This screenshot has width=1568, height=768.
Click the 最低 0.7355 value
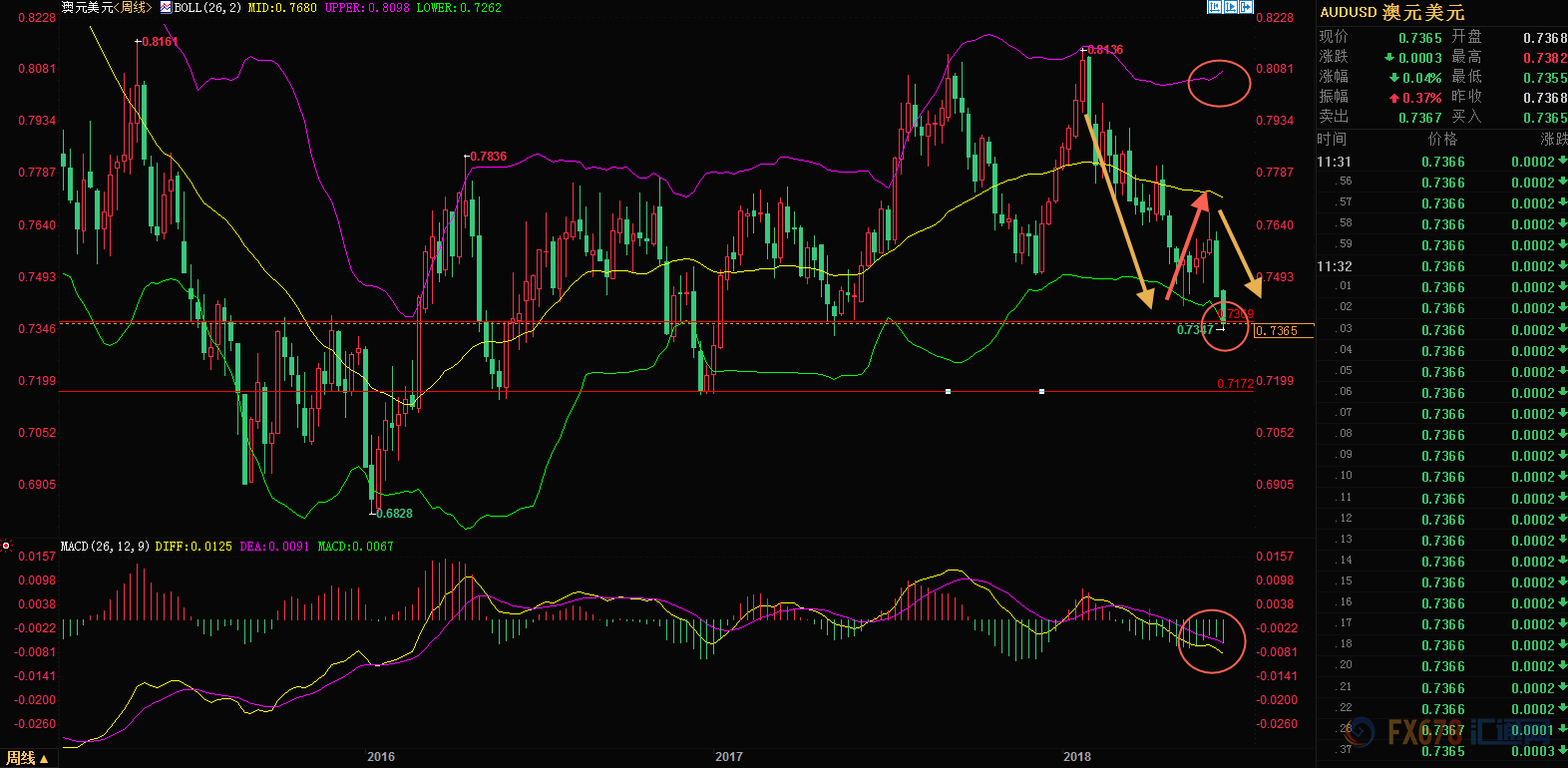tap(1545, 78)
